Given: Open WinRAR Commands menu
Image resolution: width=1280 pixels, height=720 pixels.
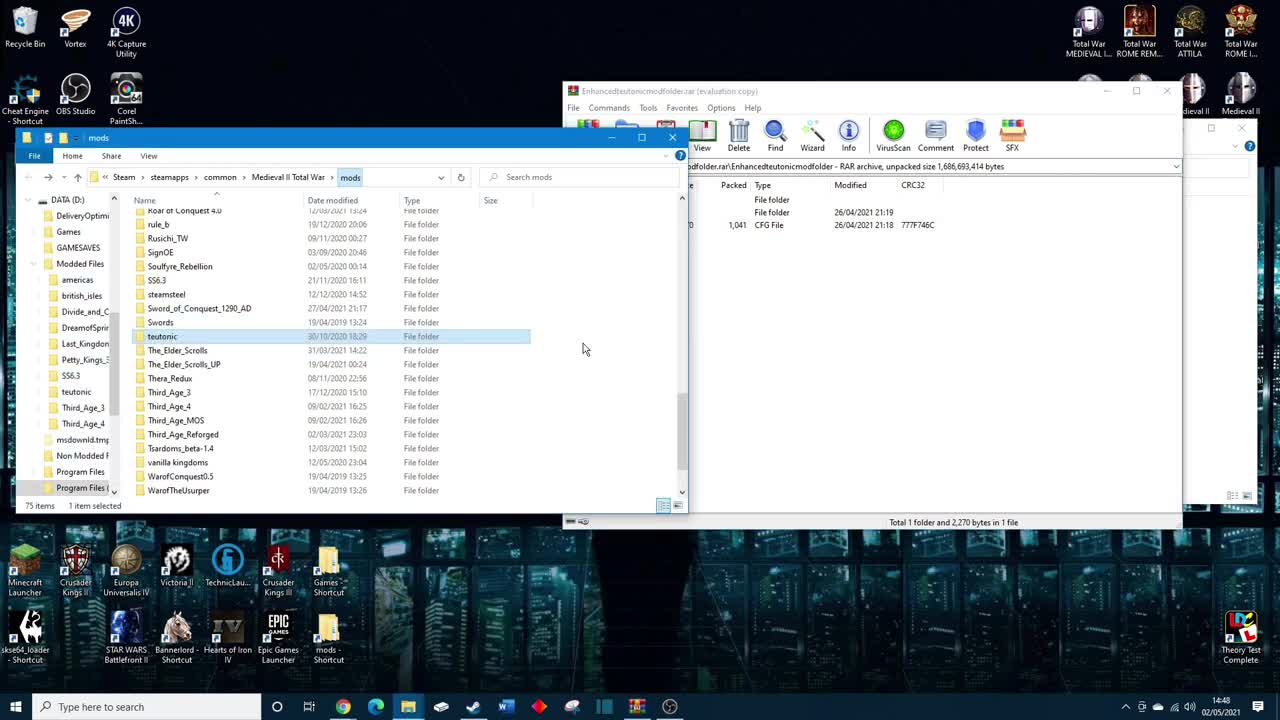Looking at the screenshot, I should tap(609, 108).
